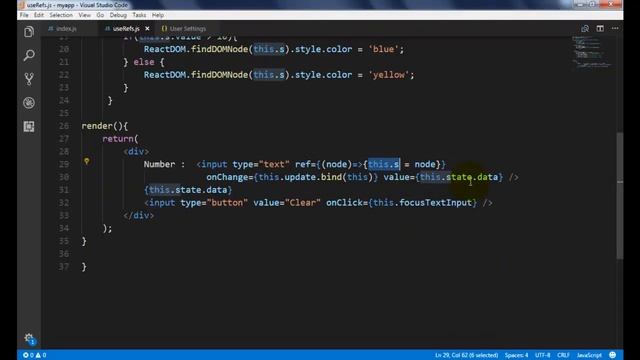Screen dimensions: 640x360
Task: Open the Debug view icon
Action: [29, 103]
